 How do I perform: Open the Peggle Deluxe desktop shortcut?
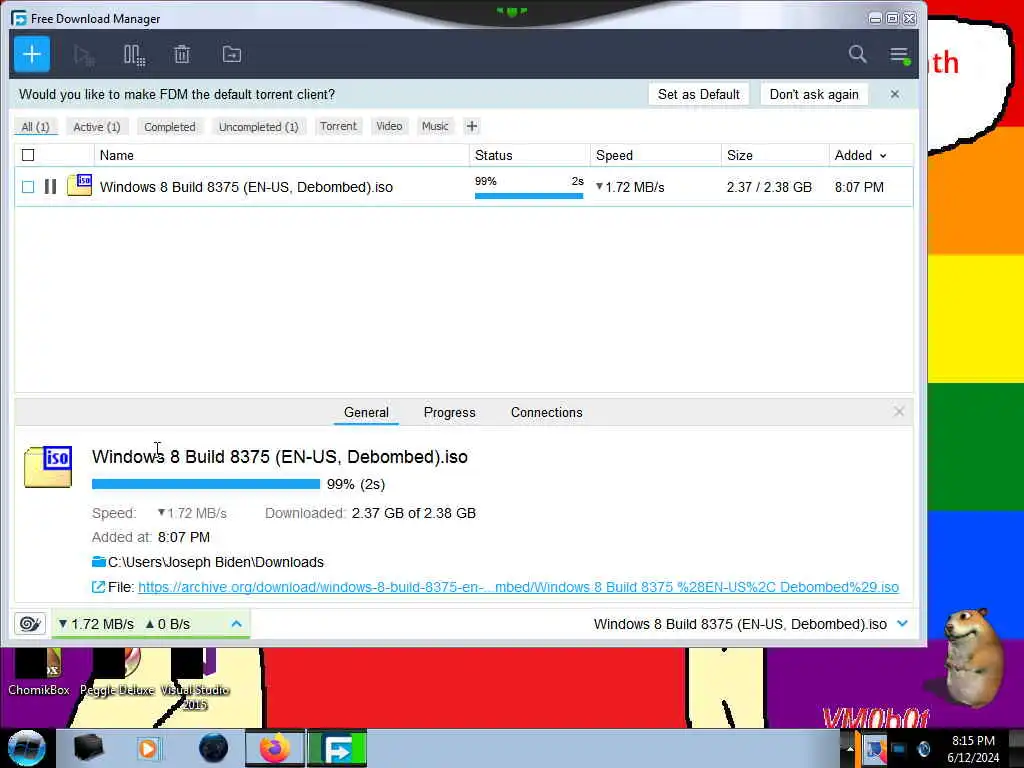[x=117, y=672]
